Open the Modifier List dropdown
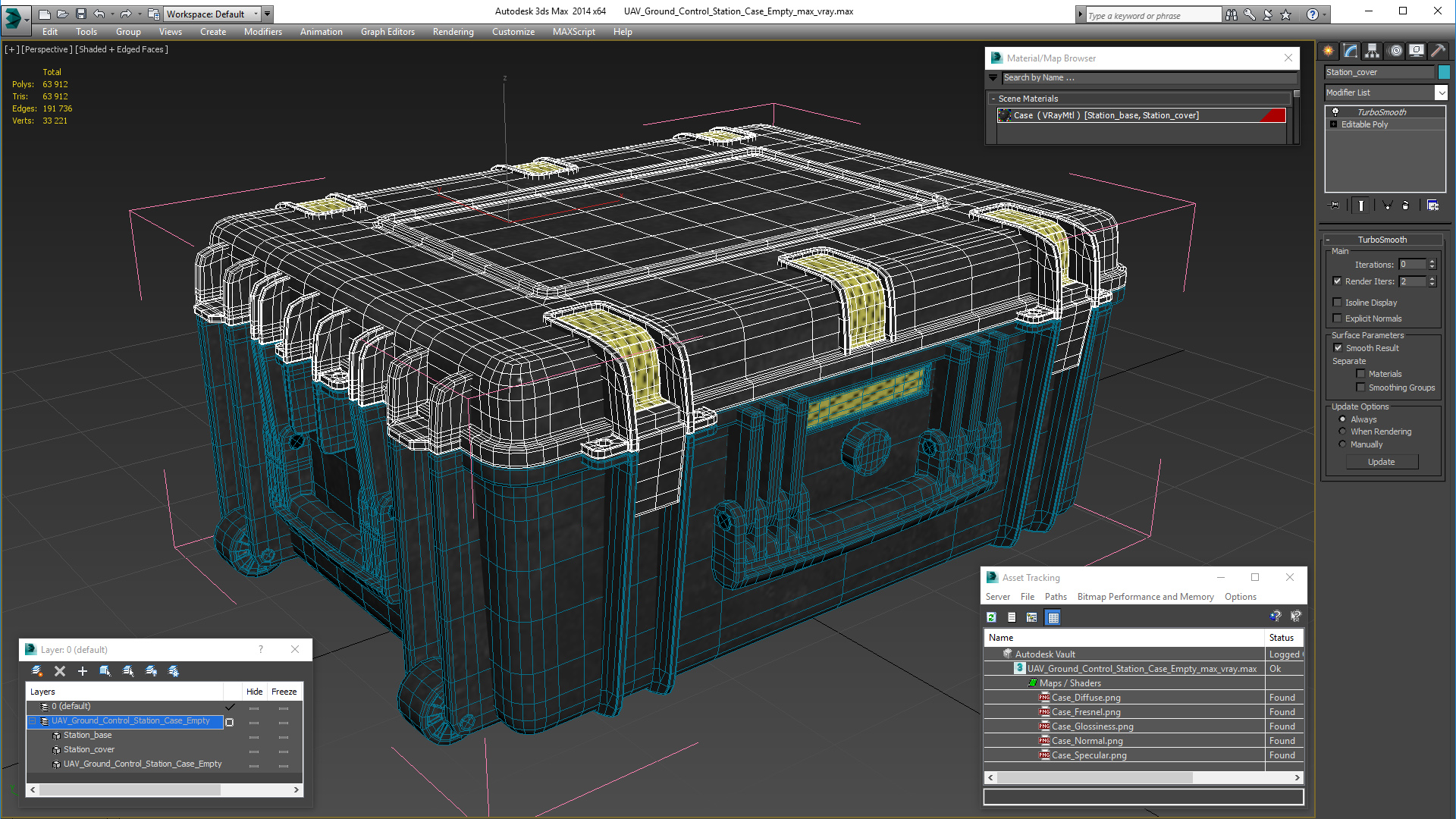 coord(1441,93)
